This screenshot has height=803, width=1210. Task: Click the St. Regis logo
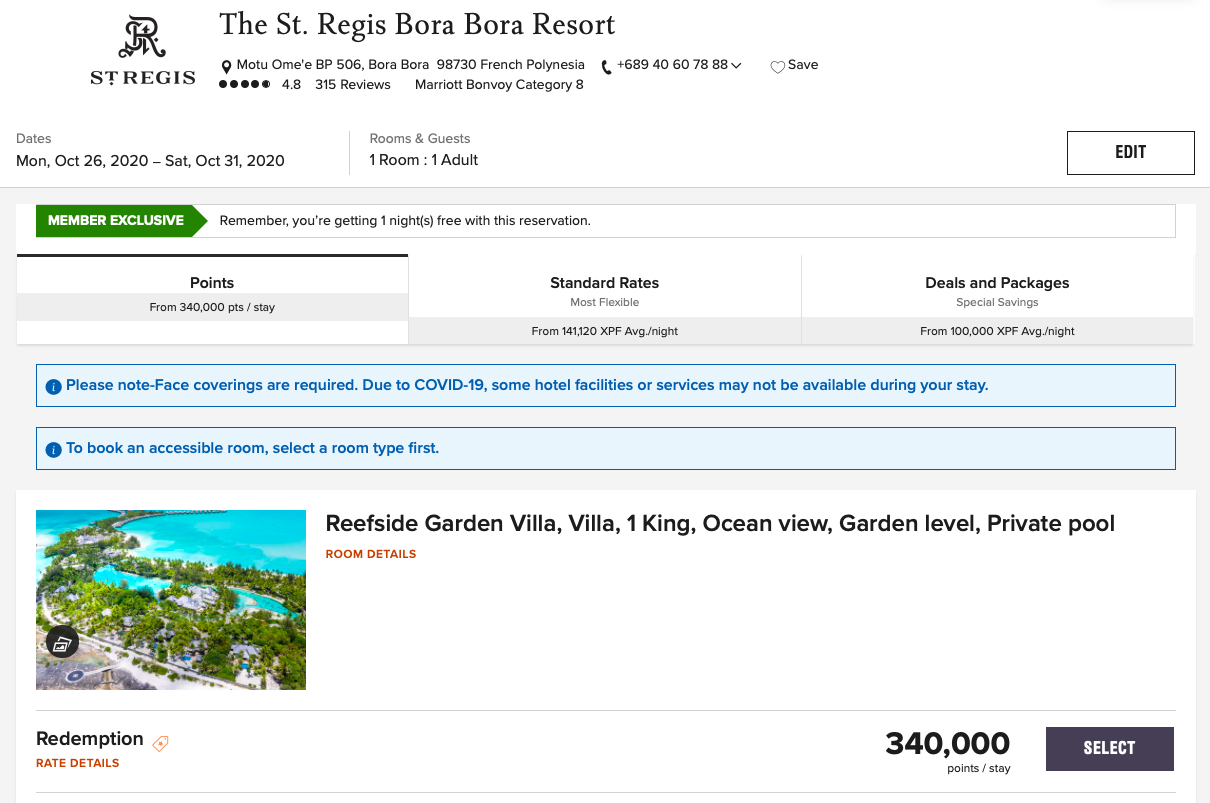143,52
